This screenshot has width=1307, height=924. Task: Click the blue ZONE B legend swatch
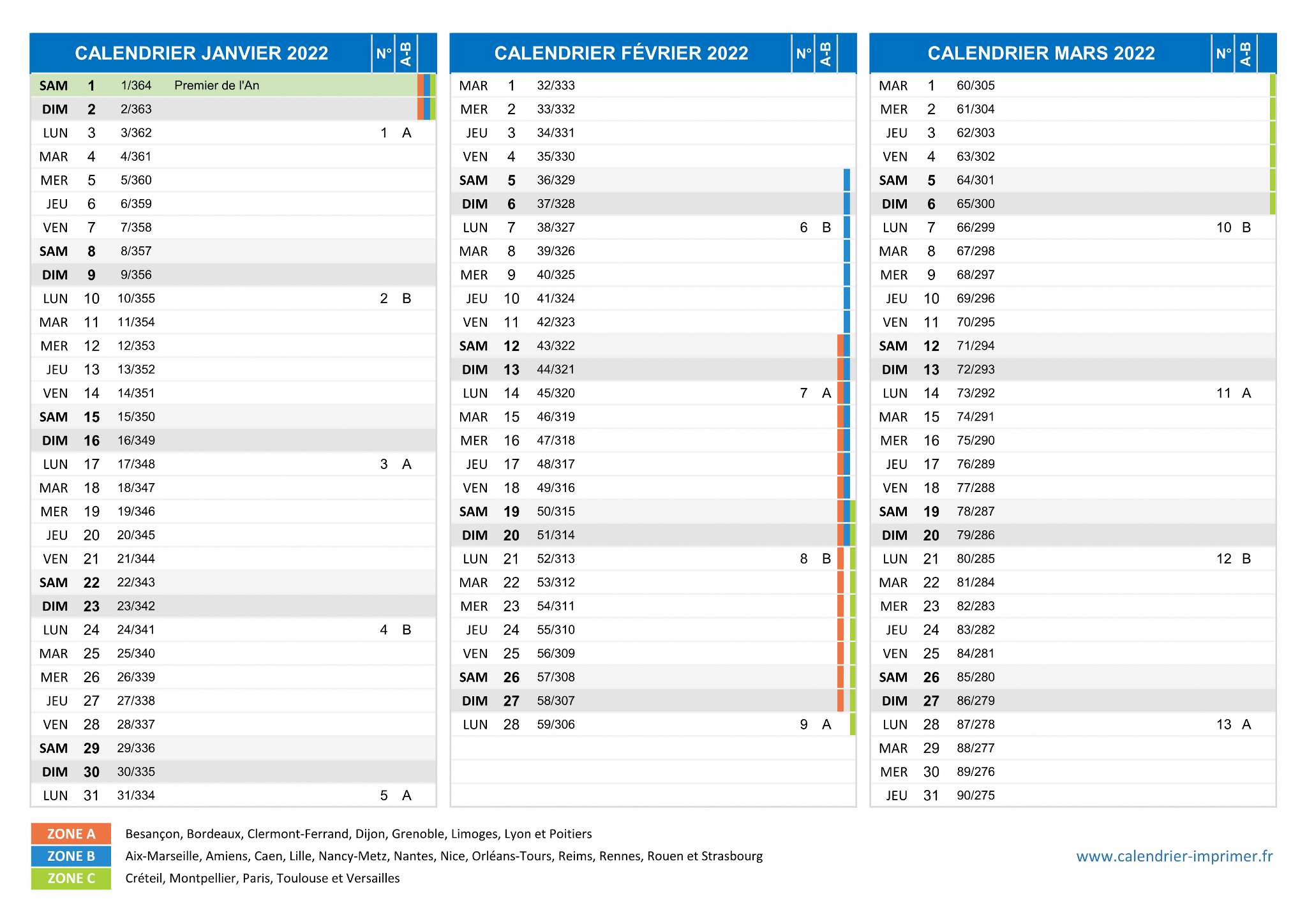point(71,856)
